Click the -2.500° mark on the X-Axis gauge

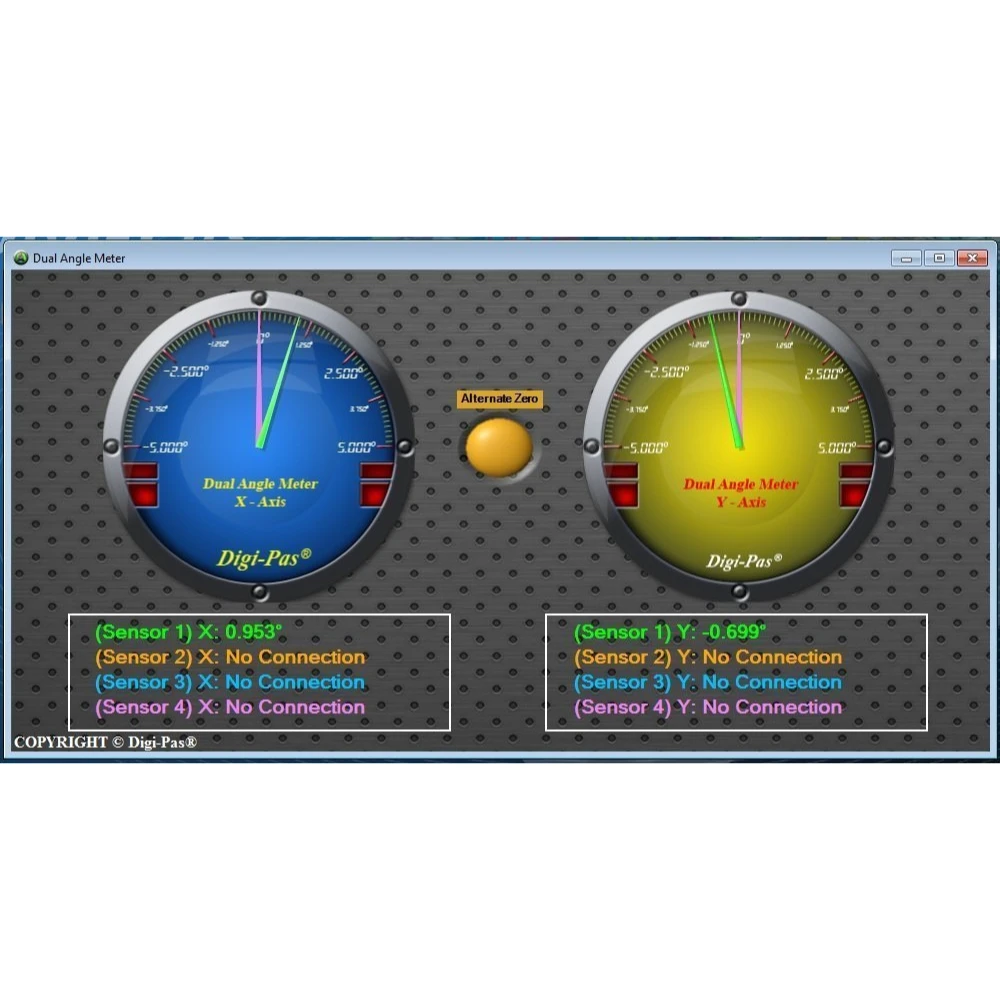186,371
